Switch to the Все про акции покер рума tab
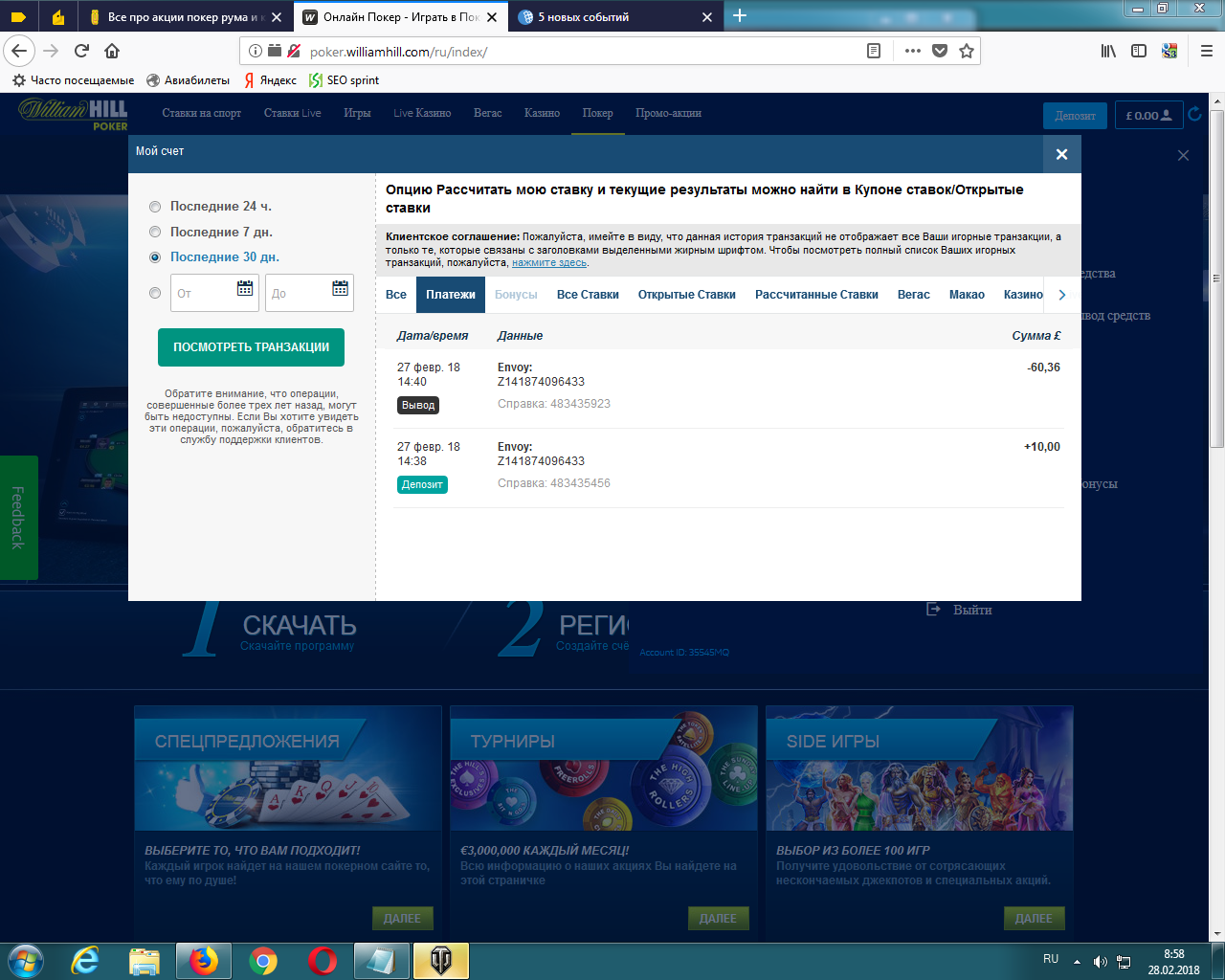This screenshot has height=980, width=1225. 185,16
